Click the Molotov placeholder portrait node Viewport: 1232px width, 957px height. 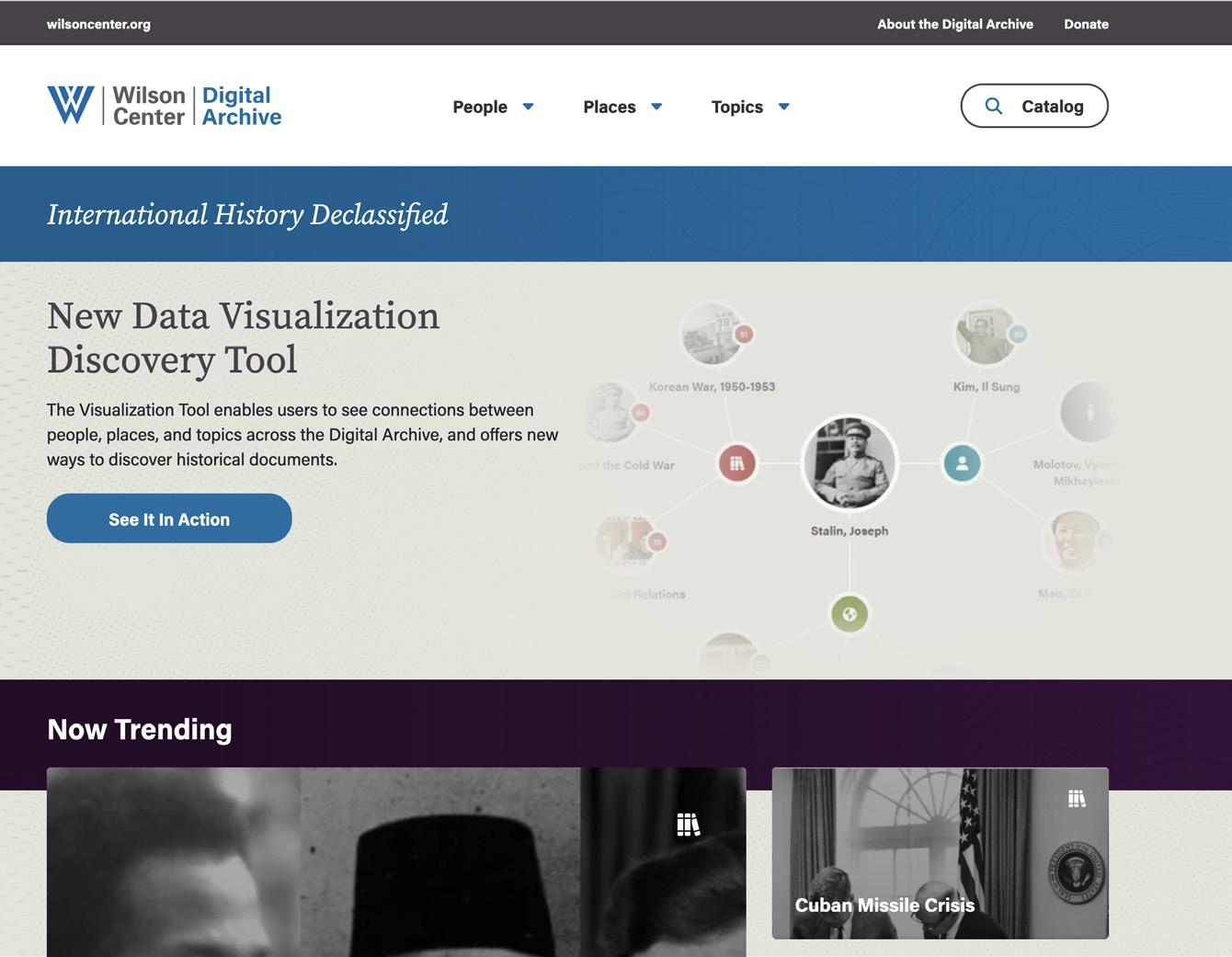[1089, 413]
